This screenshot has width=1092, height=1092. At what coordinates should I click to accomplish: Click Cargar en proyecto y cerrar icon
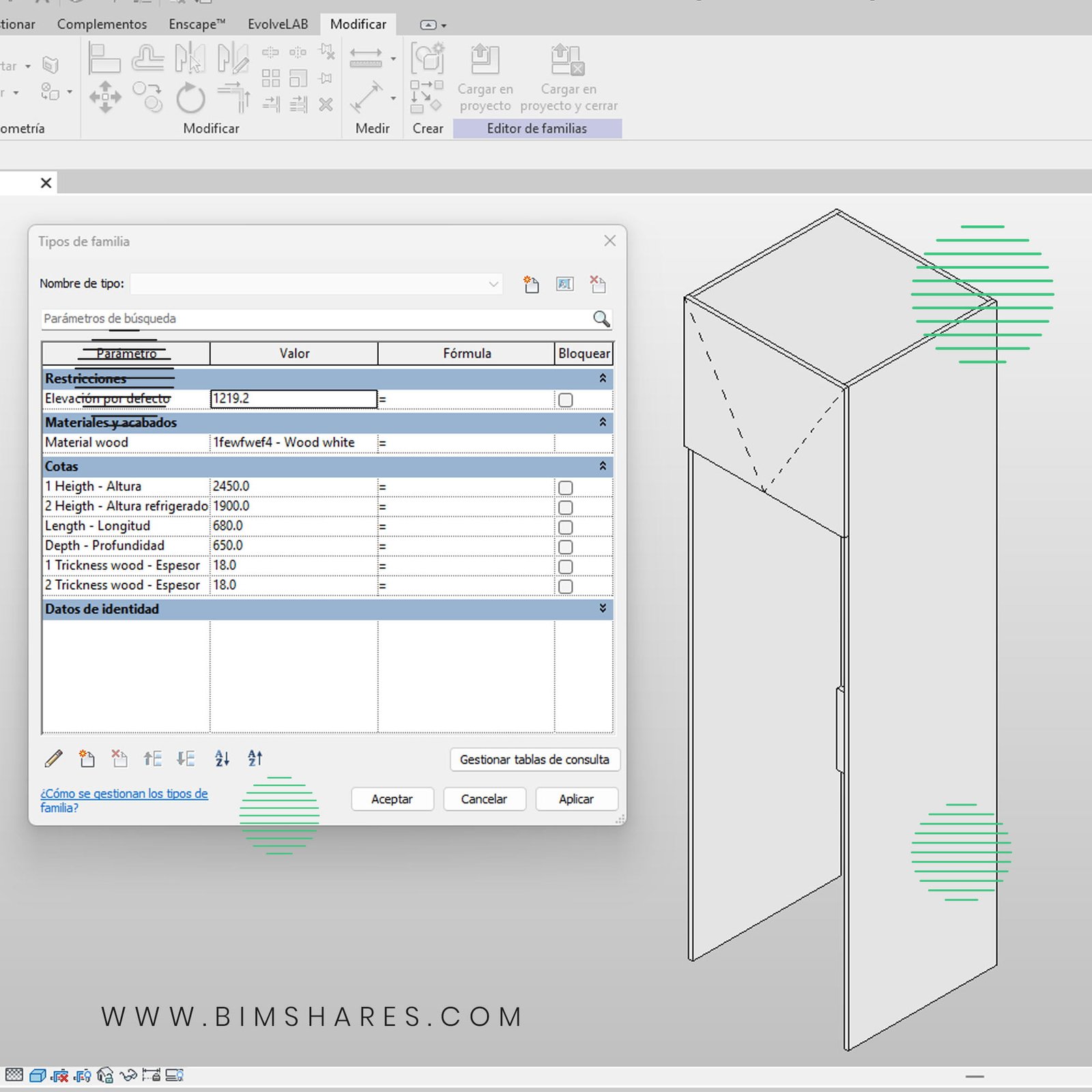click(568, 61)
